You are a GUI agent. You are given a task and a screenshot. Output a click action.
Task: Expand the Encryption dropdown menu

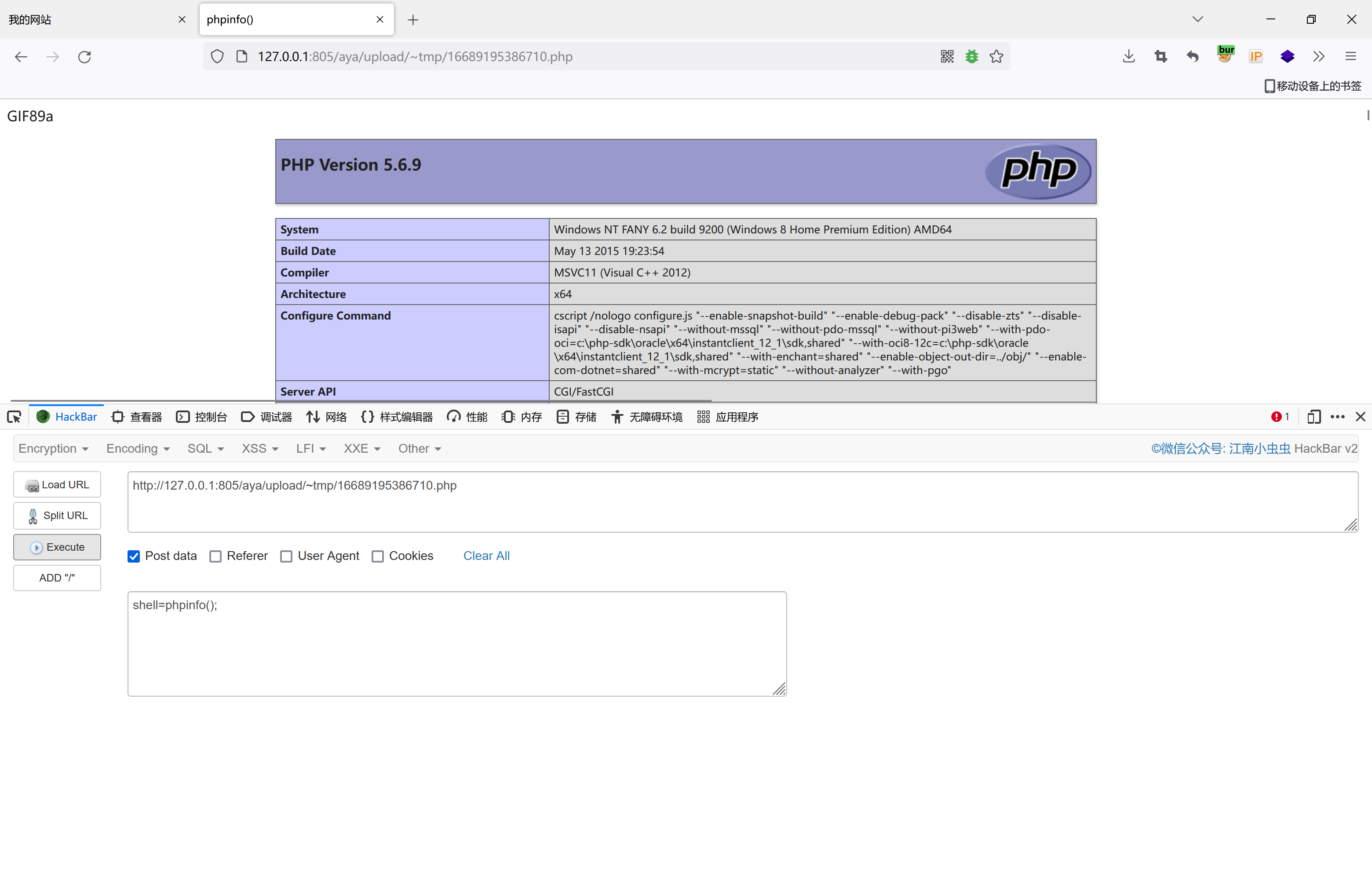pyautogui.click(x=53, y=449)
